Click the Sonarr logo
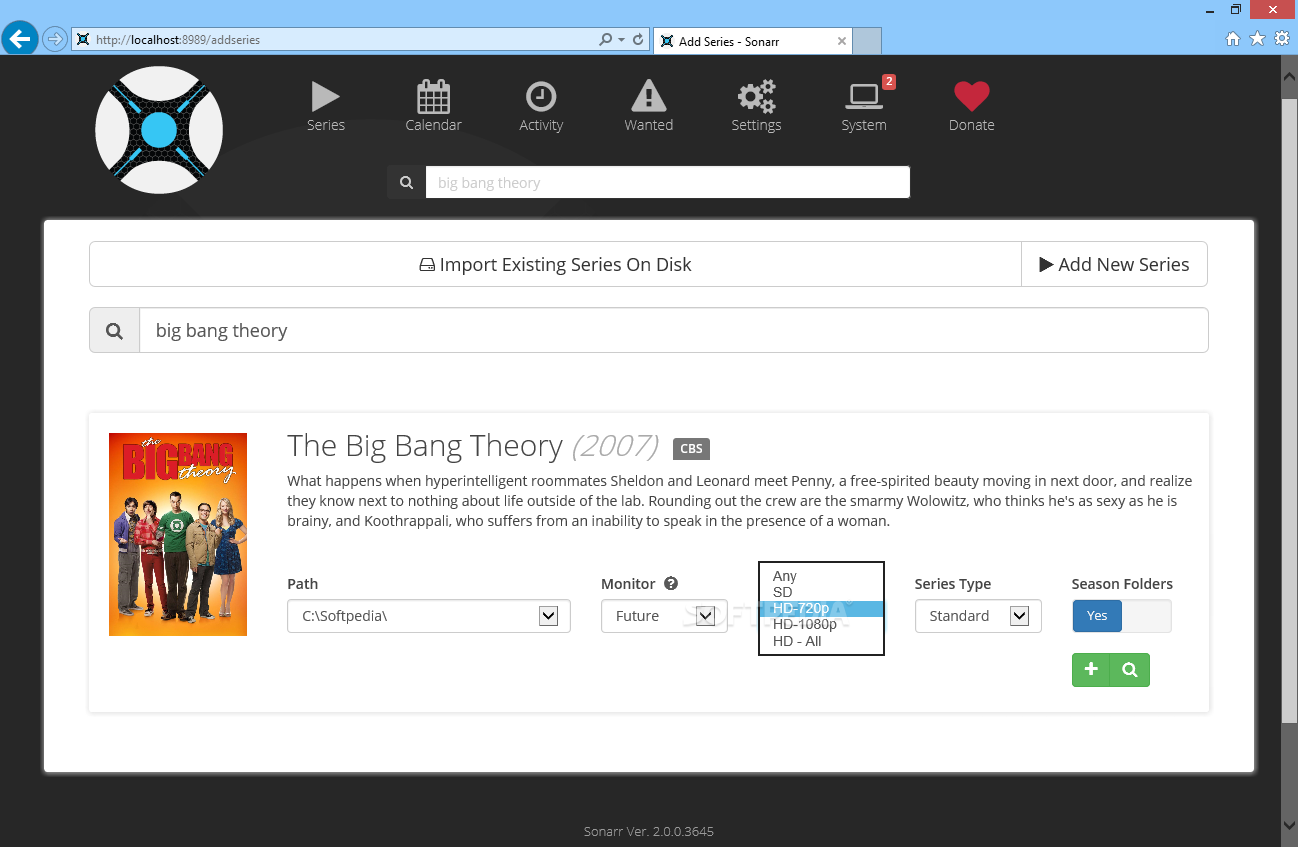The width and height of the screenshot is (1298, 847). [159, 130]
